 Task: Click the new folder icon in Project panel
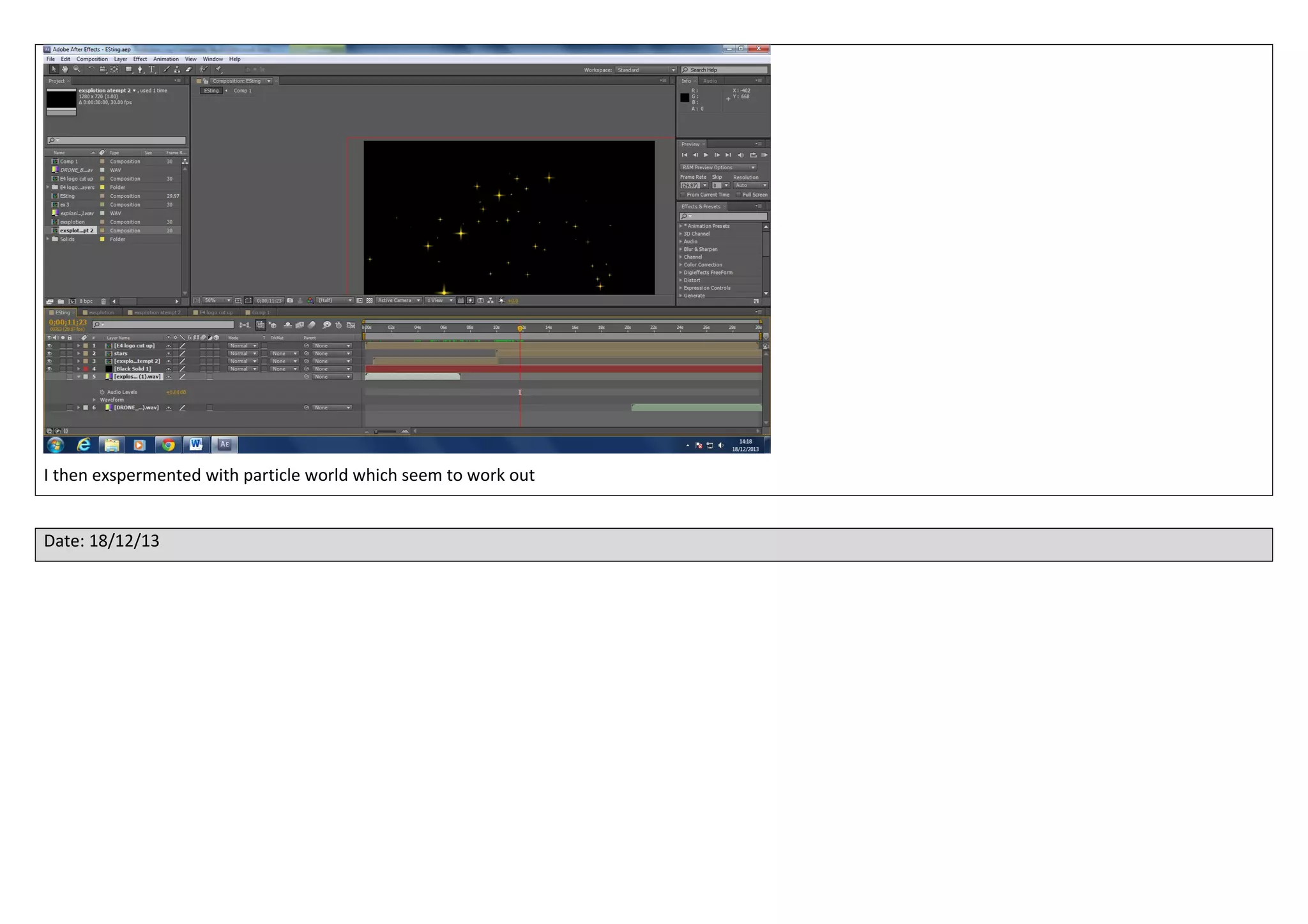(61, 301)
